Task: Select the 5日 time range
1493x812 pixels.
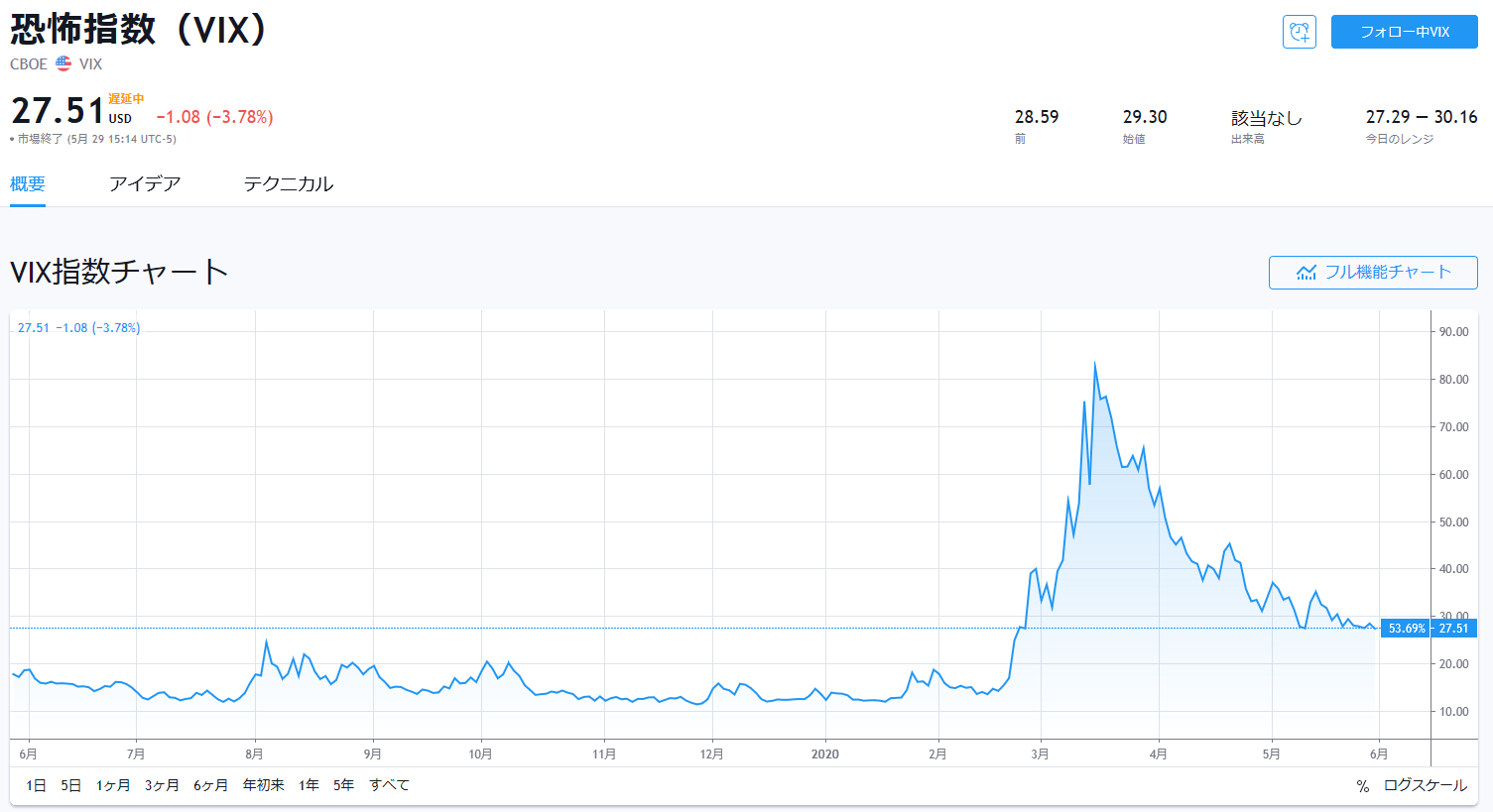Action: [70, 785]
